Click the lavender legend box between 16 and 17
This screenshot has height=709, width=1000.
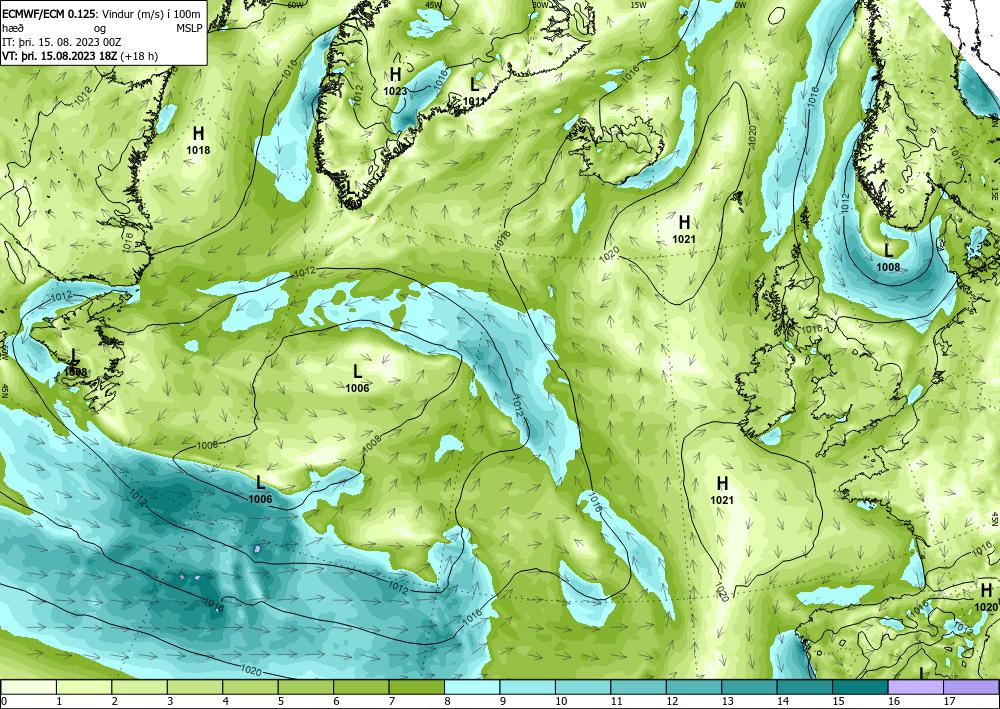(916, 687)
